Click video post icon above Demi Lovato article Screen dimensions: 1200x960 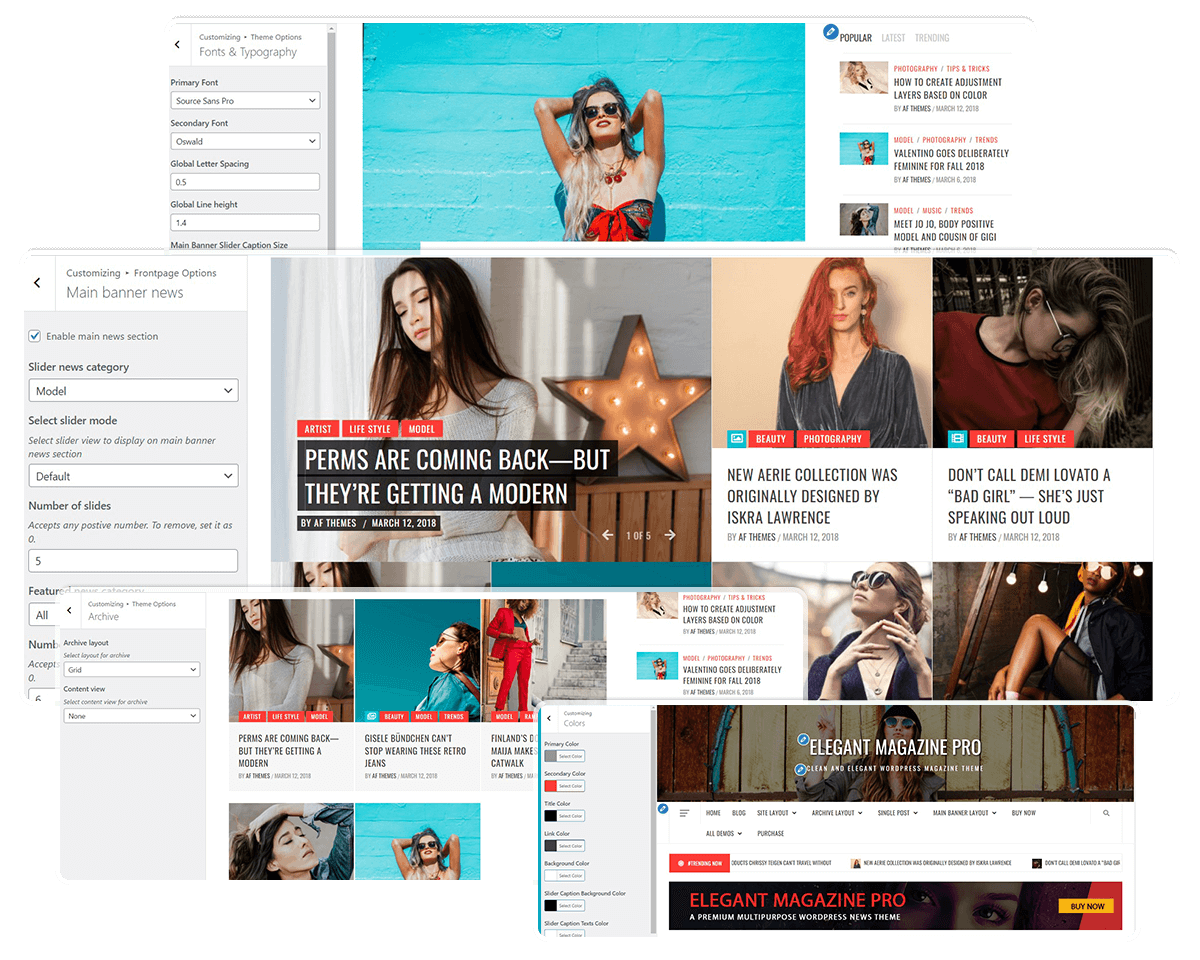coord(957,438)
